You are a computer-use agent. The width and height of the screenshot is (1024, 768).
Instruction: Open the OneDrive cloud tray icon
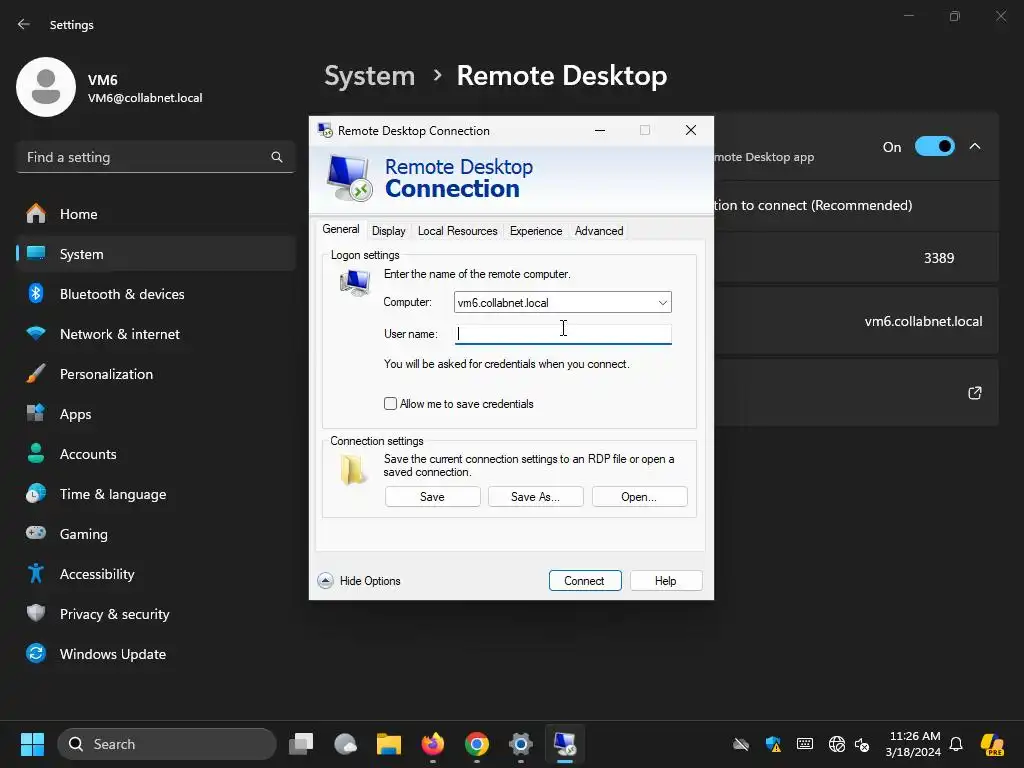741,744
